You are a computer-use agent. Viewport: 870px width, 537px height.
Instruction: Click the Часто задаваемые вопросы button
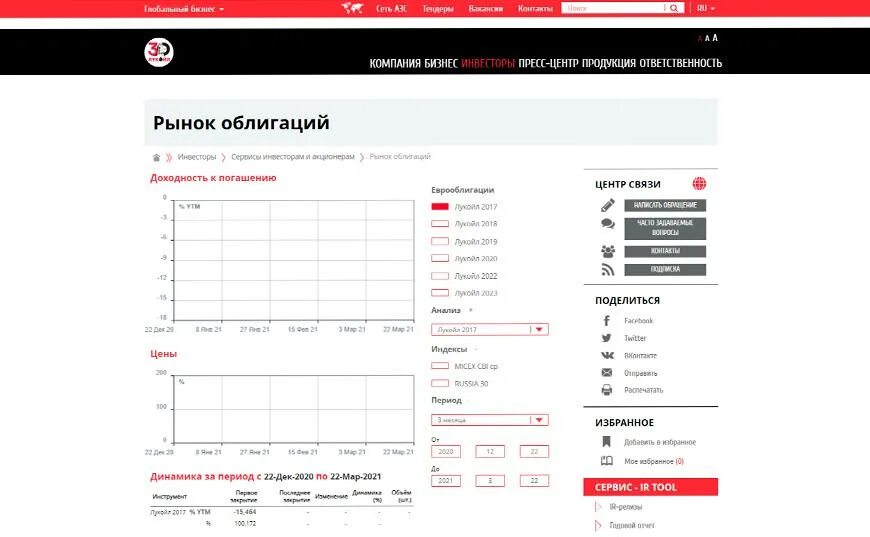[665, 228]
